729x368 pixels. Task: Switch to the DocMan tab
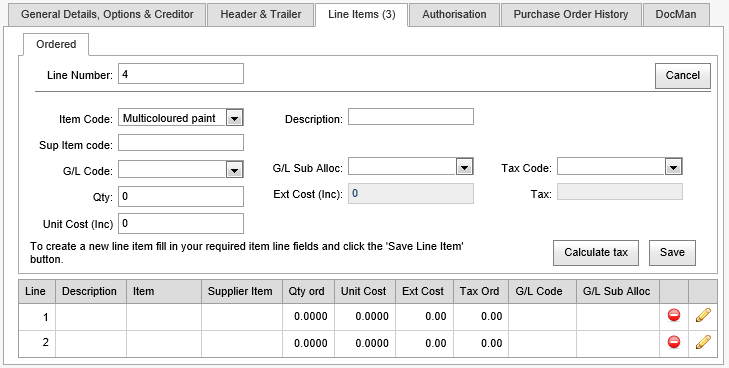pyautogui.click(x=676, y=14)
